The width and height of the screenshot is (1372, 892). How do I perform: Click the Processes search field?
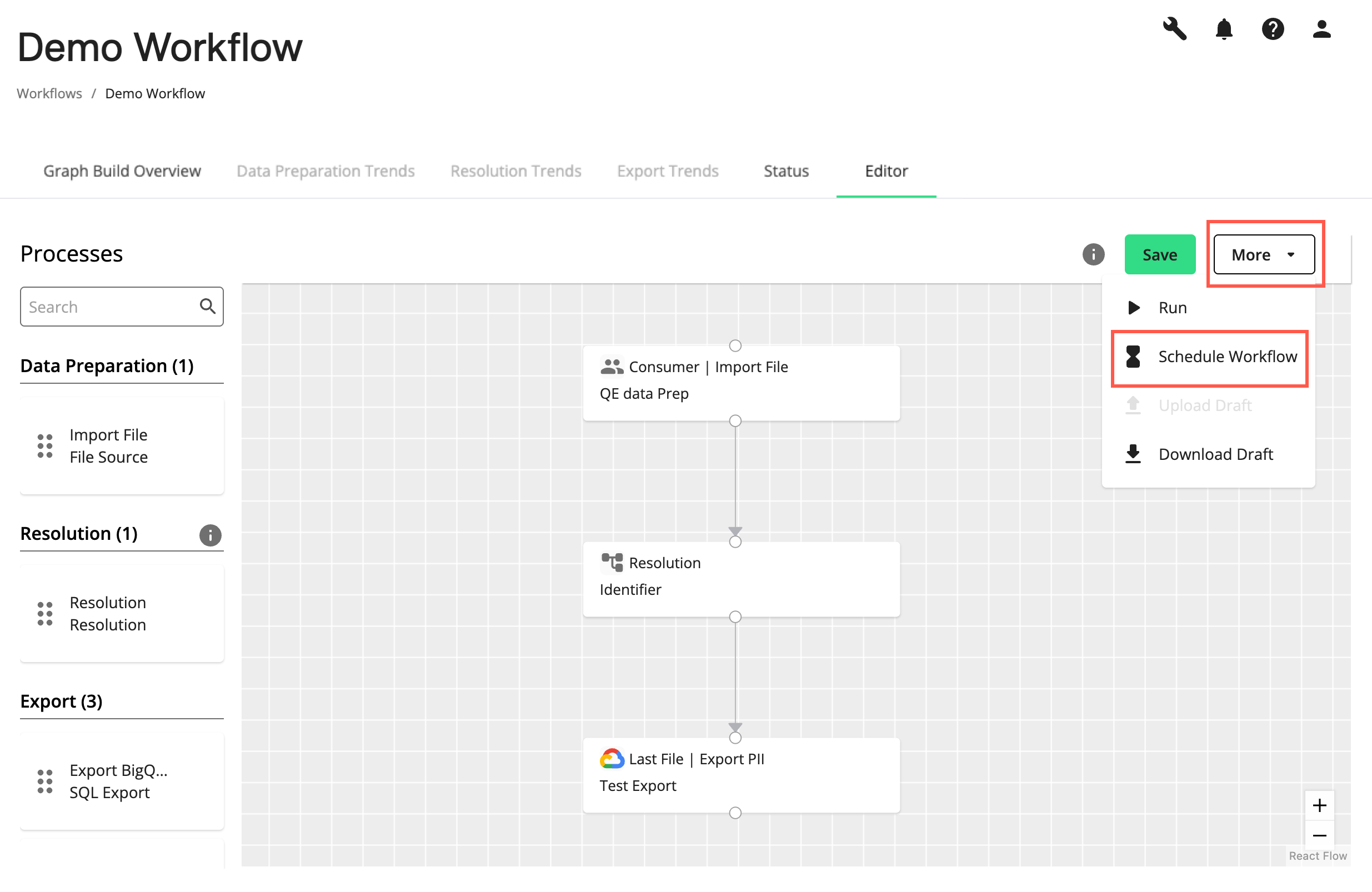point(104,306)
